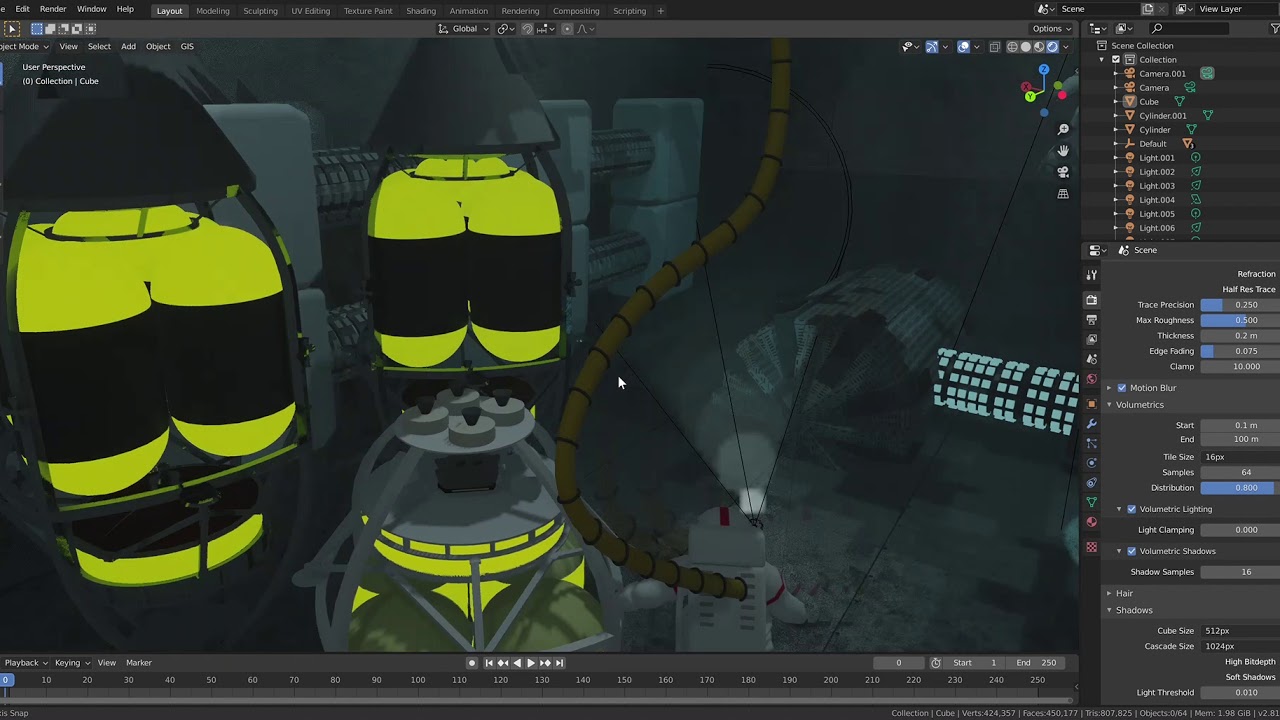
Task: Open the Object Mode dropdown
Action: coord(22,46)
